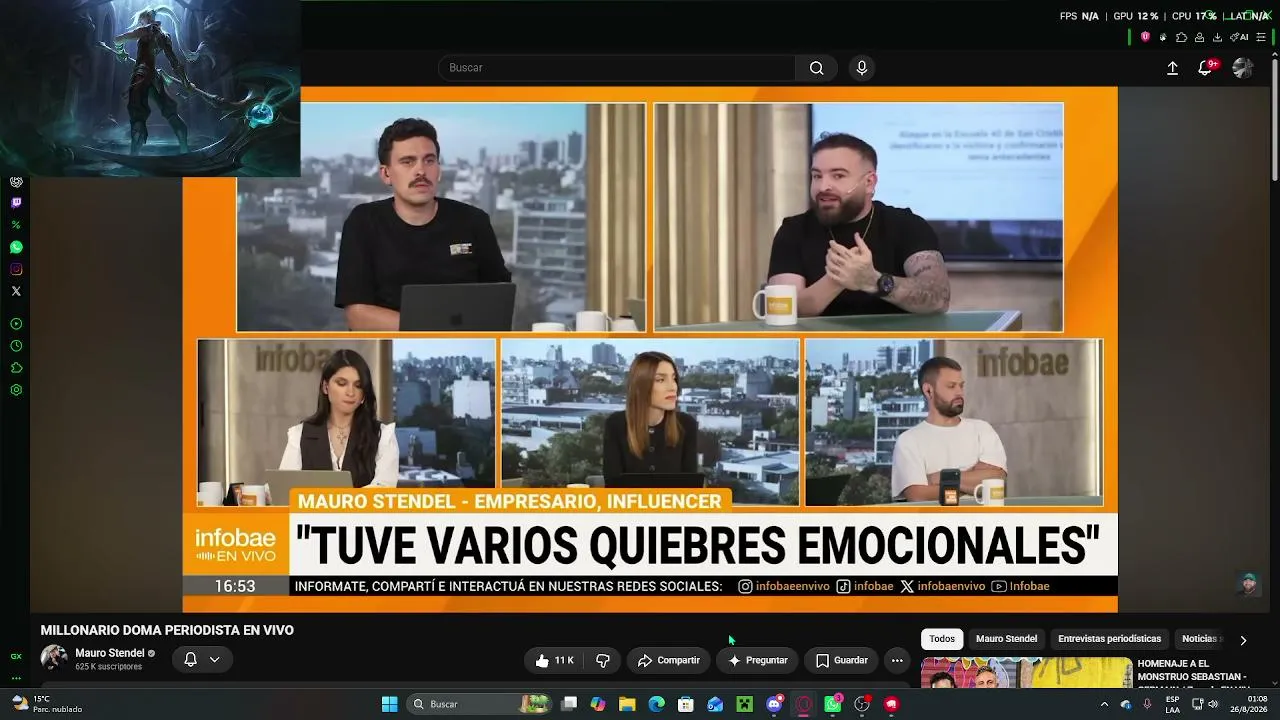1280x720 pixels.
Task: Click the Preguntar ask button
Action: (758, 660)
